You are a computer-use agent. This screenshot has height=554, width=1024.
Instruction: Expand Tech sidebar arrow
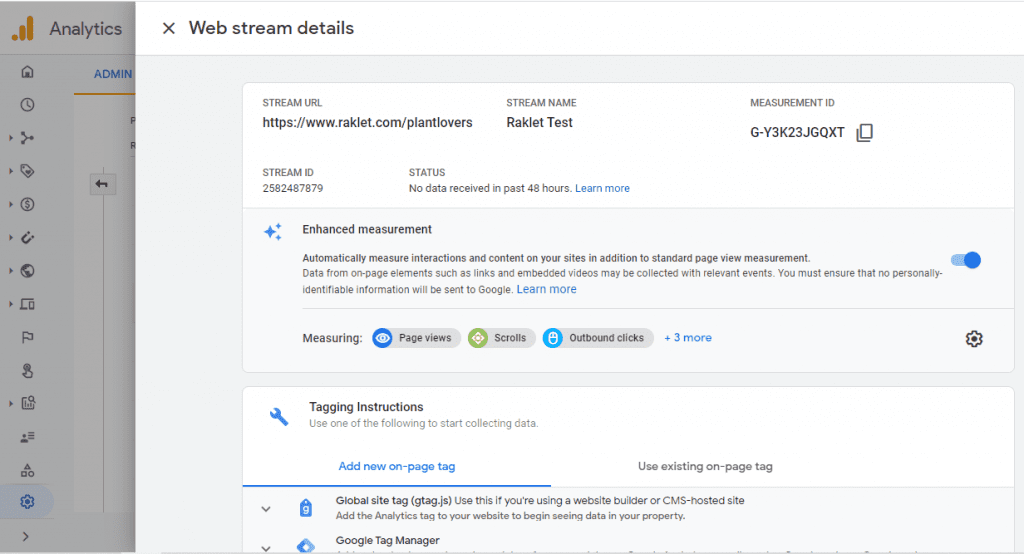click(x=10, y=304)
